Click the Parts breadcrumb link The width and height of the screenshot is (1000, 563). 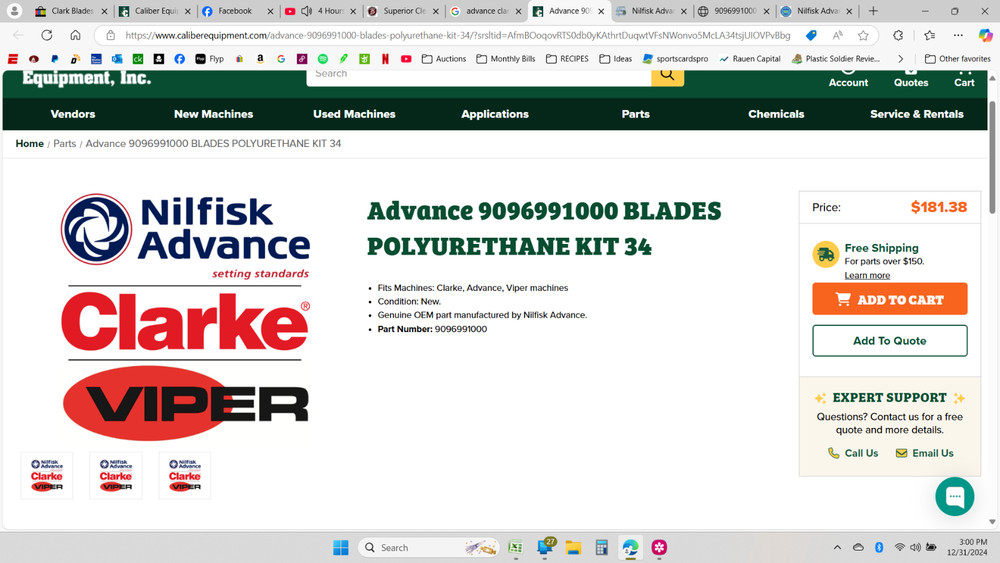coord(64,143)
